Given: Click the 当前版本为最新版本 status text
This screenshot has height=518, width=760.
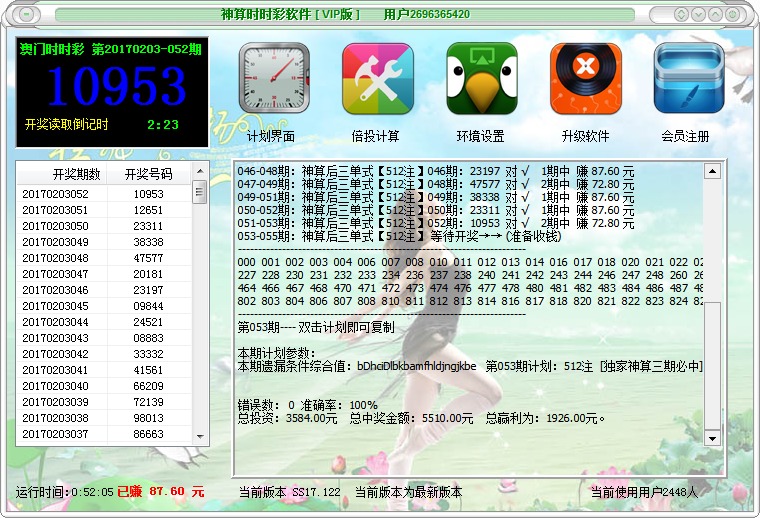Looking at the screenshot, I should point(408,492).
